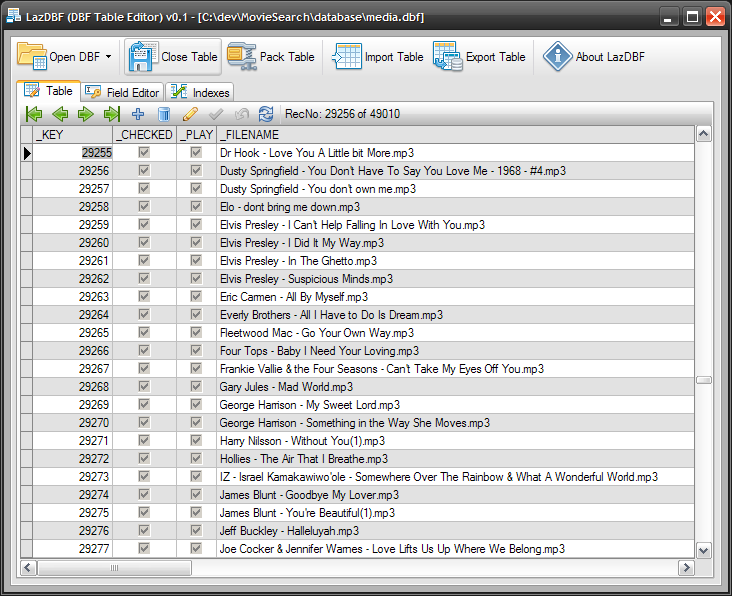Viewport: 732px width, 596px height.
Task: Click the _KEY column header
Action: [72, 135]
